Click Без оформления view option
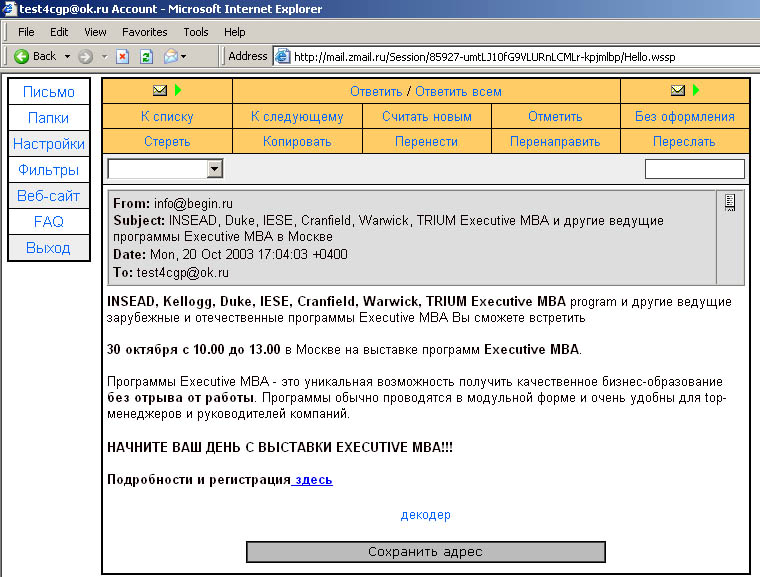 click(x=685, y=116)
